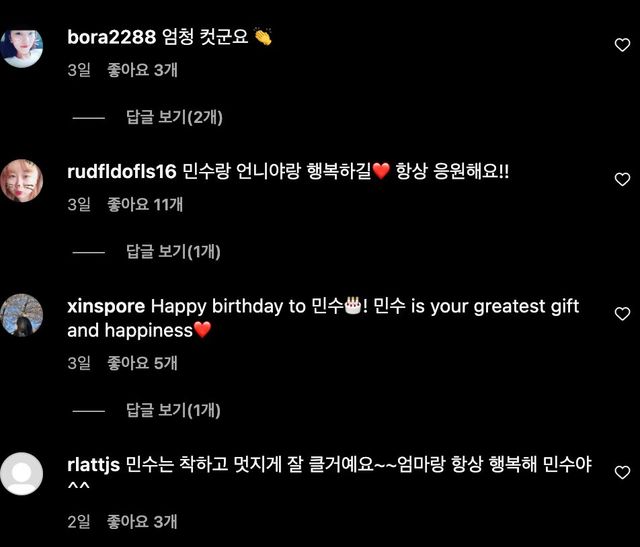The height and width of the screenshot is (547, 640).
Task: View 좋아요 3개 likes on bora2288's comment
Action: tap(143, 70)
